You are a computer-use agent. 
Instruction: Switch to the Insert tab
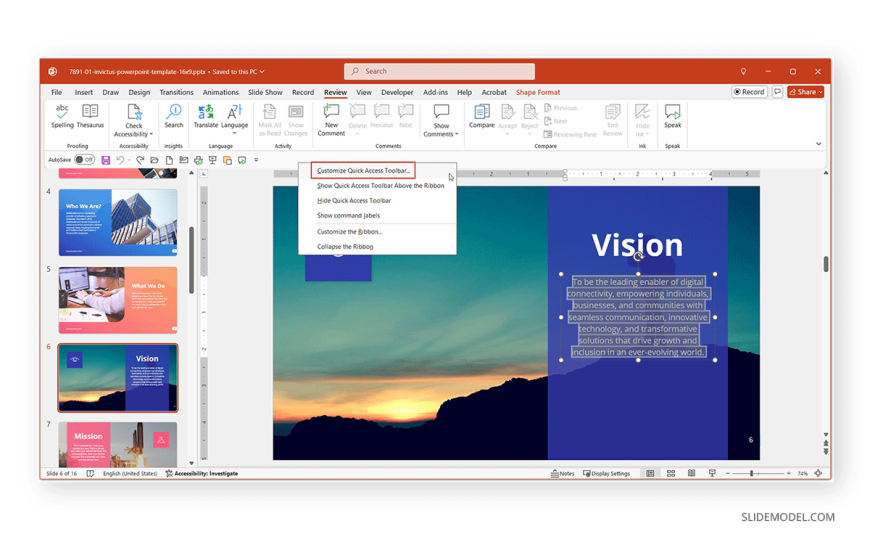84,92
